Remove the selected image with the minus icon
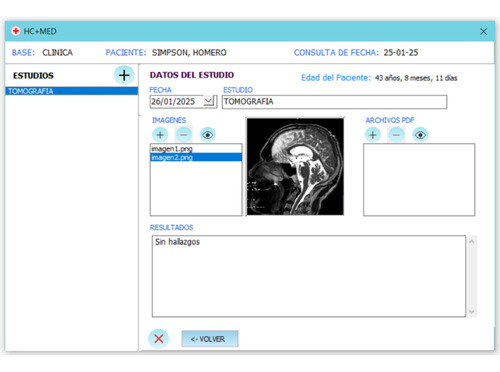 click(x=183, y=135)
